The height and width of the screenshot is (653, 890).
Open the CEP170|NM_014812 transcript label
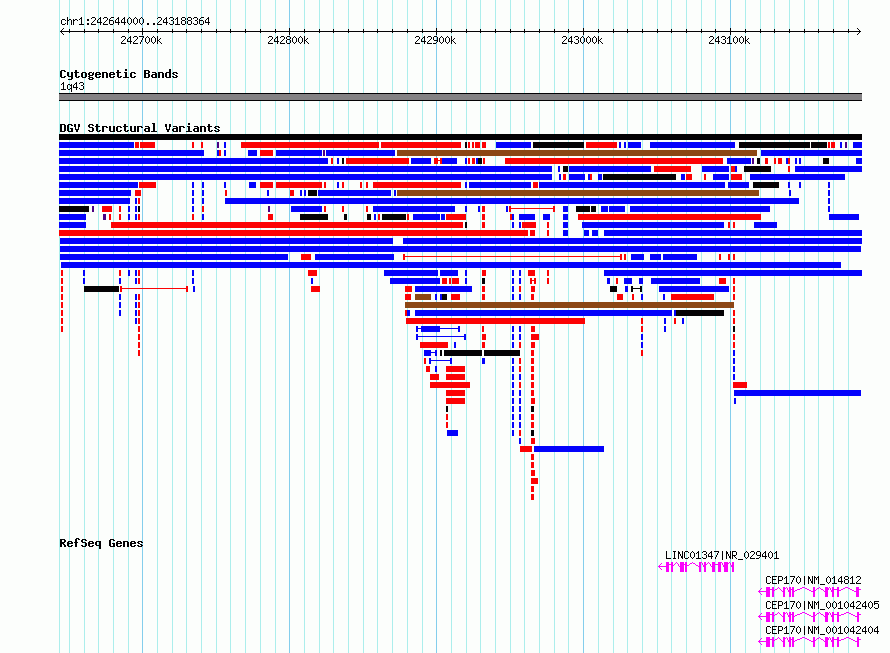click(x=813, y=580)
